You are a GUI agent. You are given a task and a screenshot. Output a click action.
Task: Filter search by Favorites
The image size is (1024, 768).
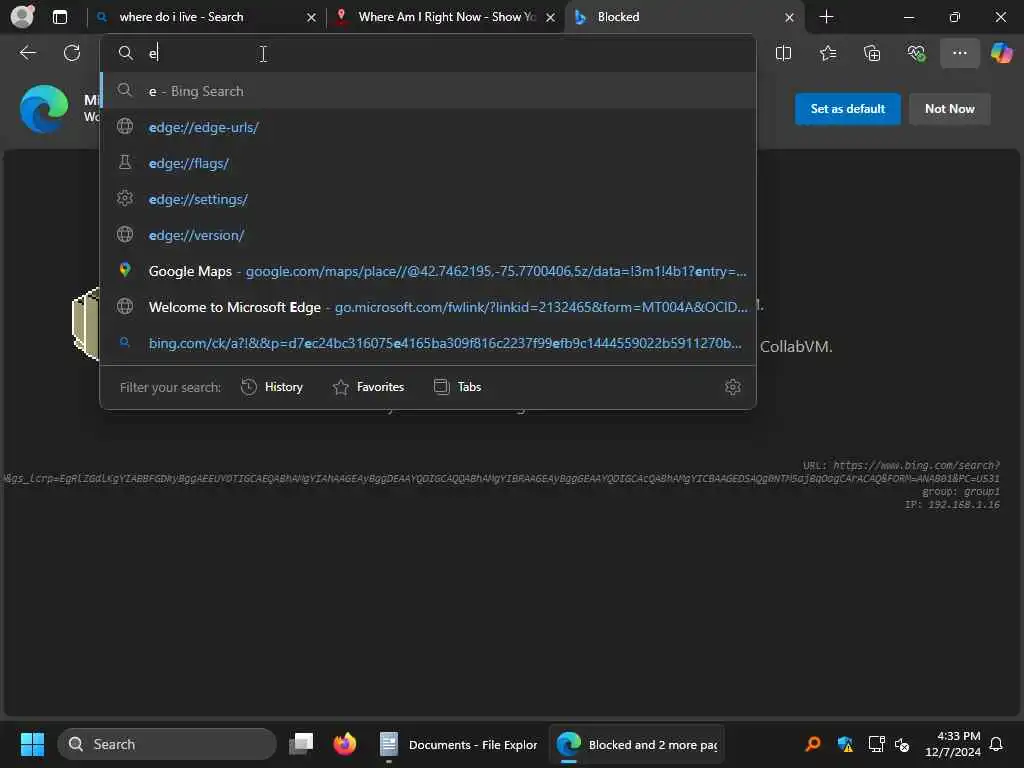point(368,387)
